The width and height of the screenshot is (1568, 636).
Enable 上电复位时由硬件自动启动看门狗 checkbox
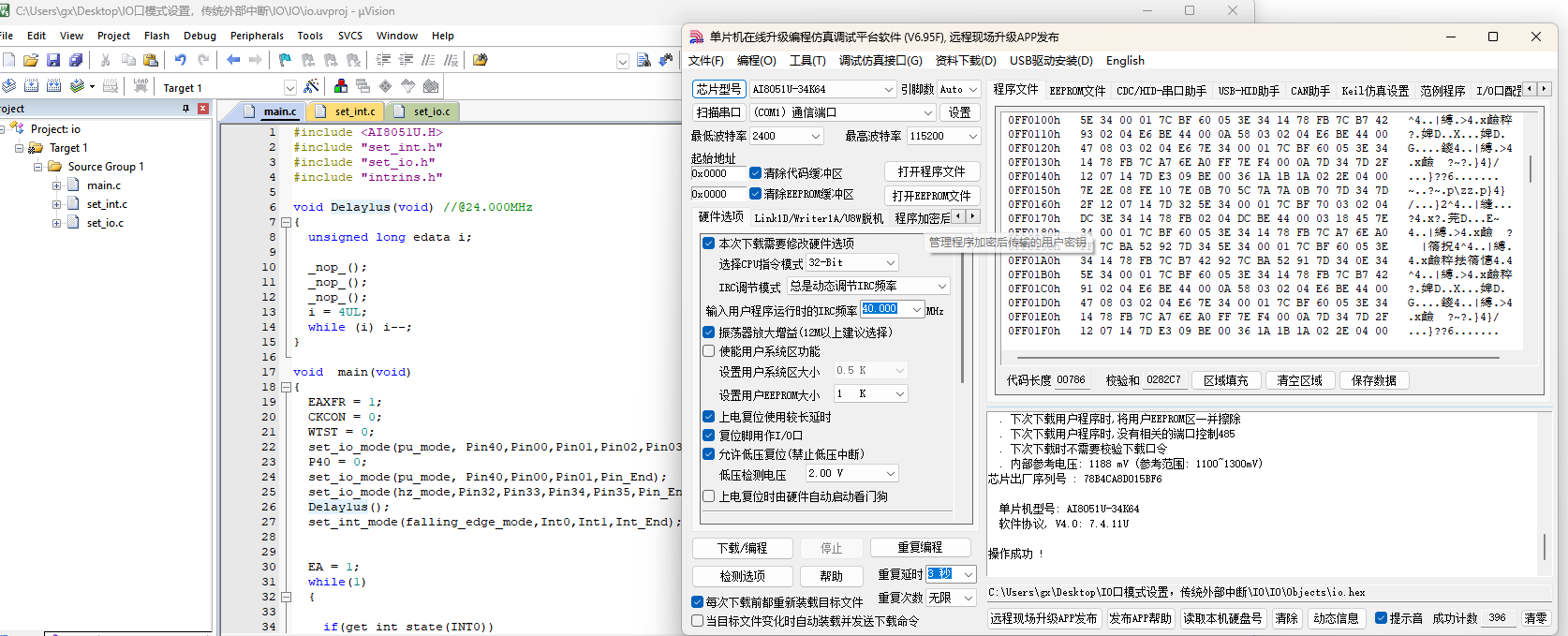point(709,496)
